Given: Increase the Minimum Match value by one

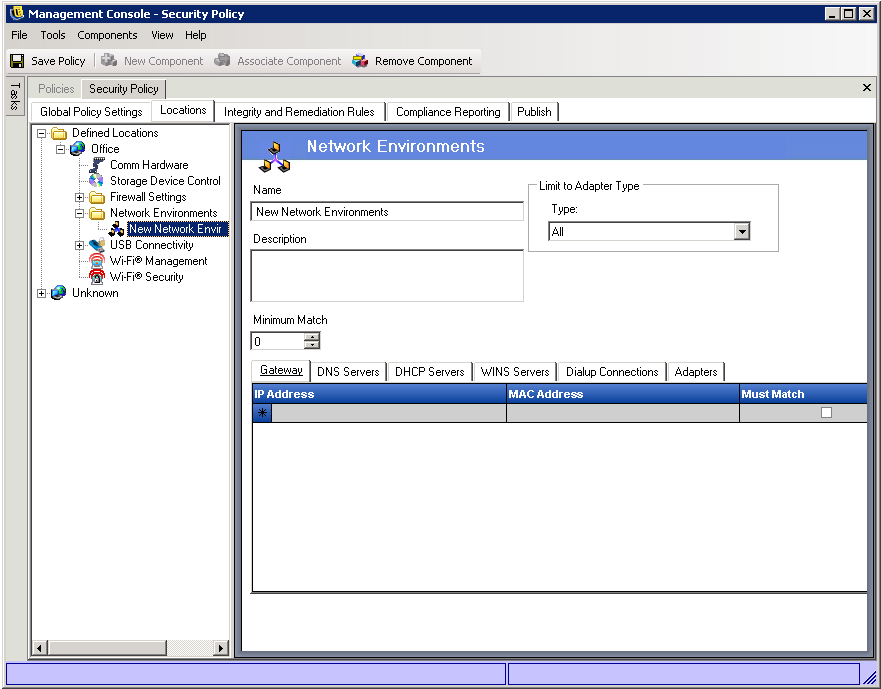Looking at the screenshot, I should click(x=312, y=337).
